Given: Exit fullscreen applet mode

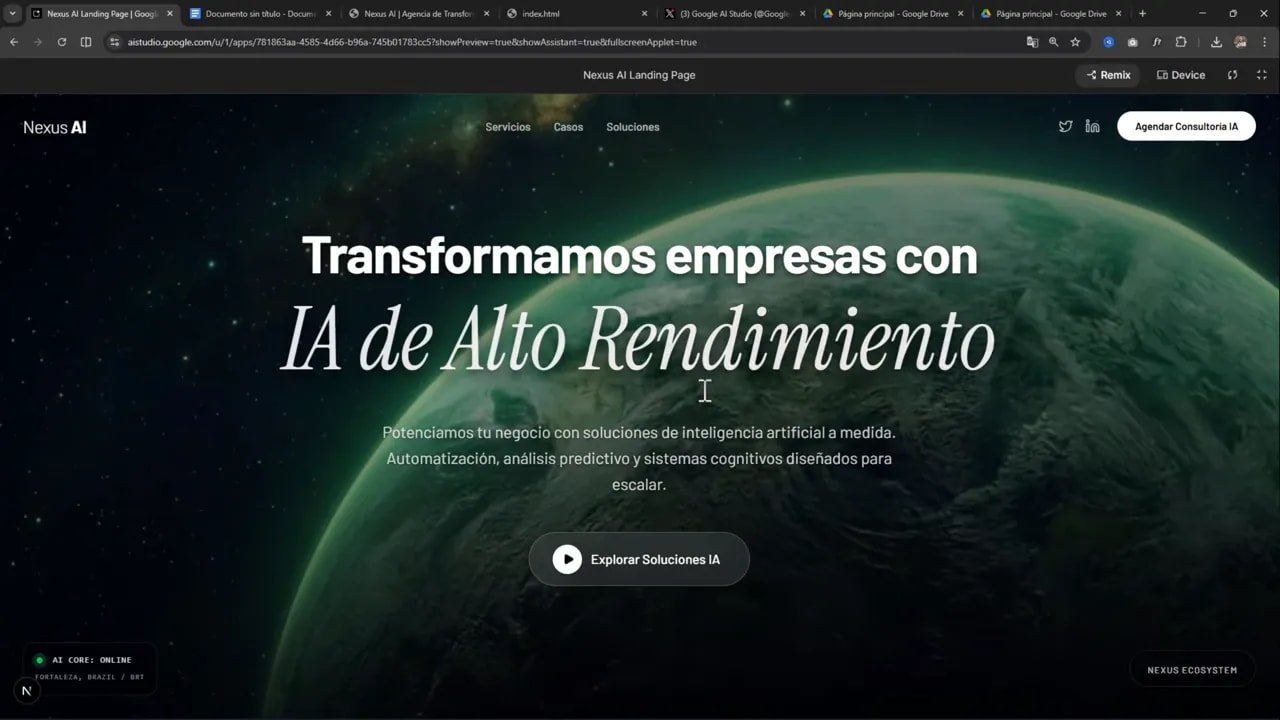Looking at the screenshot, I should (1262, 75).
